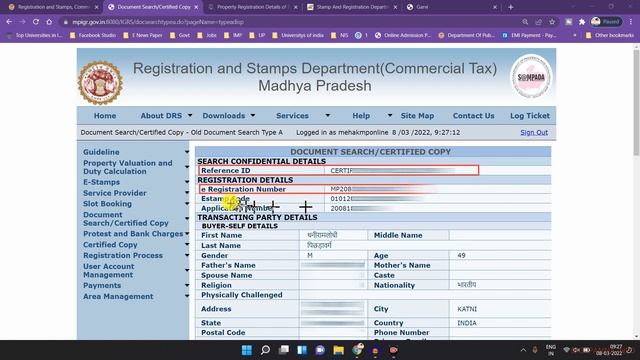This screenshot has width=640, height=360.
Task: Open the Facebook Studio bookmark
Action: [x=93, y=36]
